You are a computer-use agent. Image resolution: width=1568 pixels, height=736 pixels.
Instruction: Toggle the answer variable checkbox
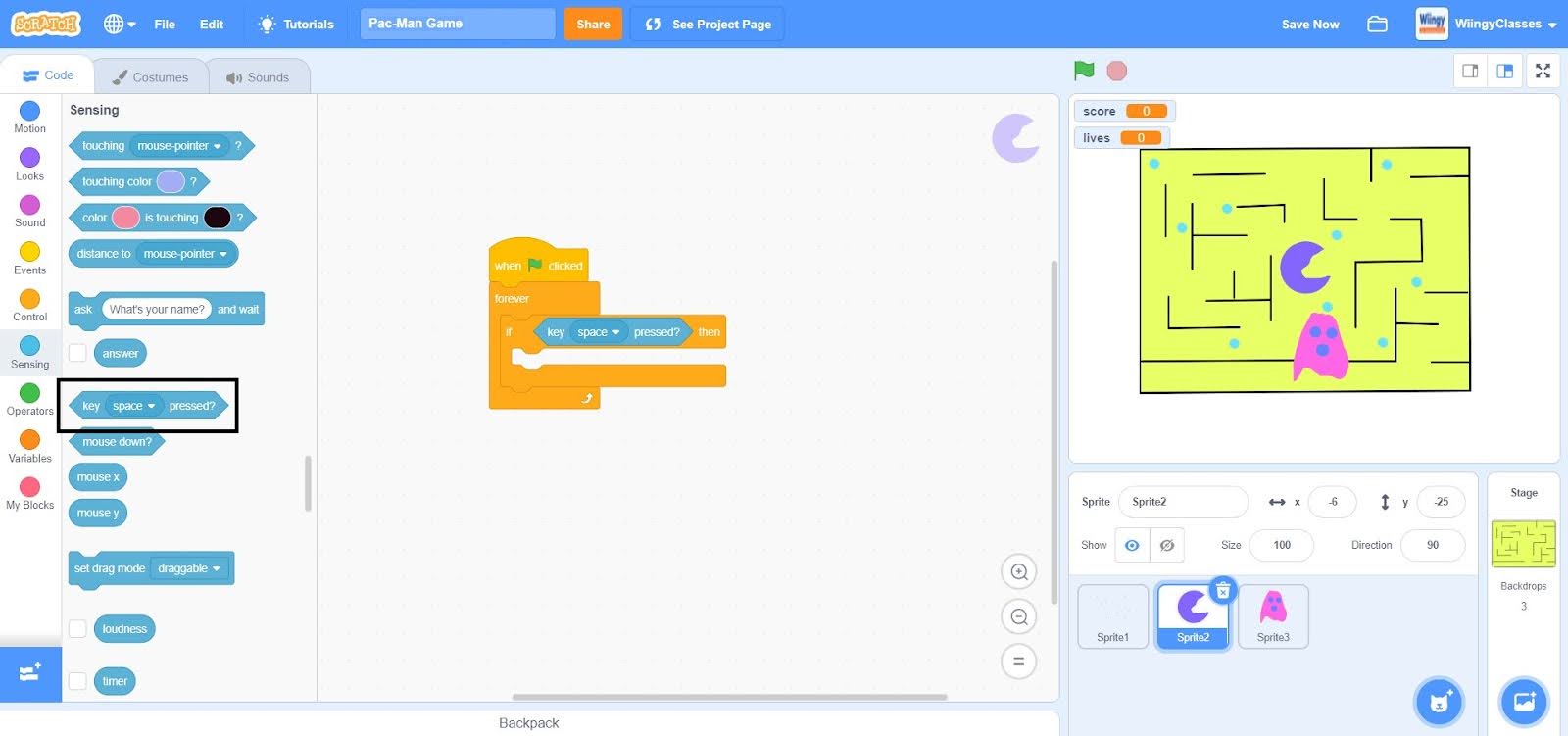[77, 353]
